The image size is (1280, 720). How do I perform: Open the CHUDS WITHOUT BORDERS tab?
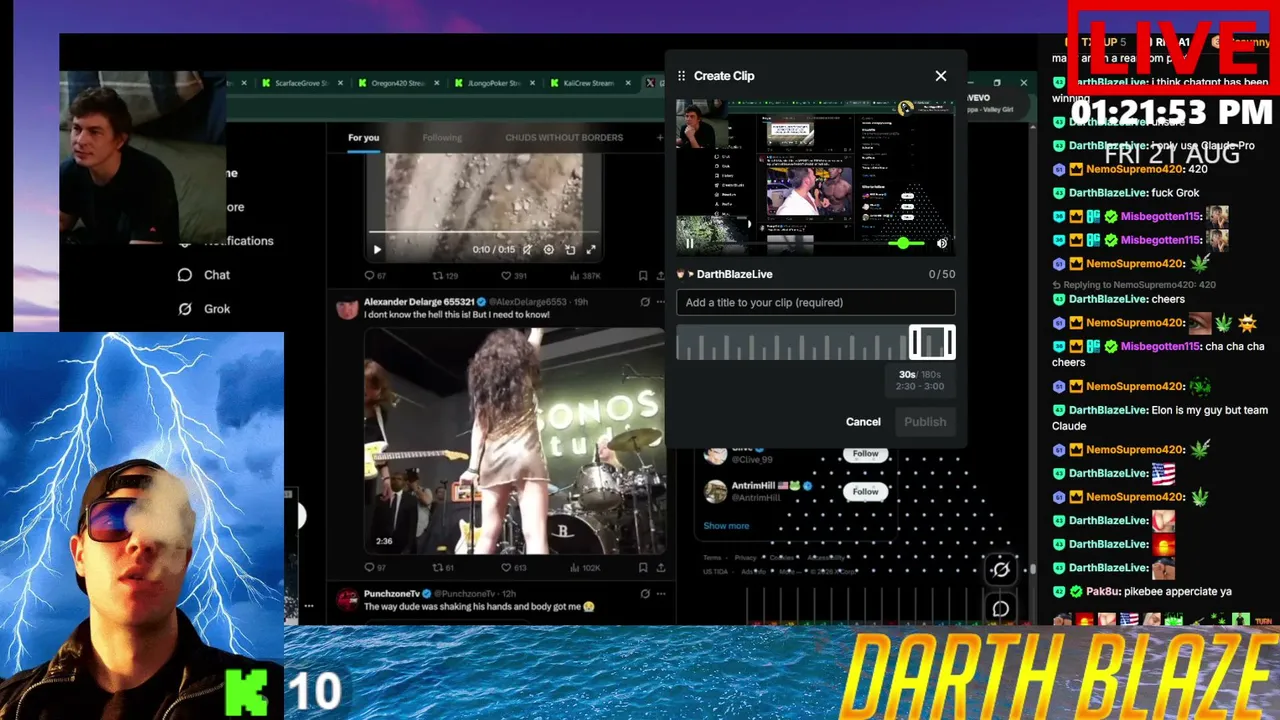pyautogui.click(x=564, y=138)
